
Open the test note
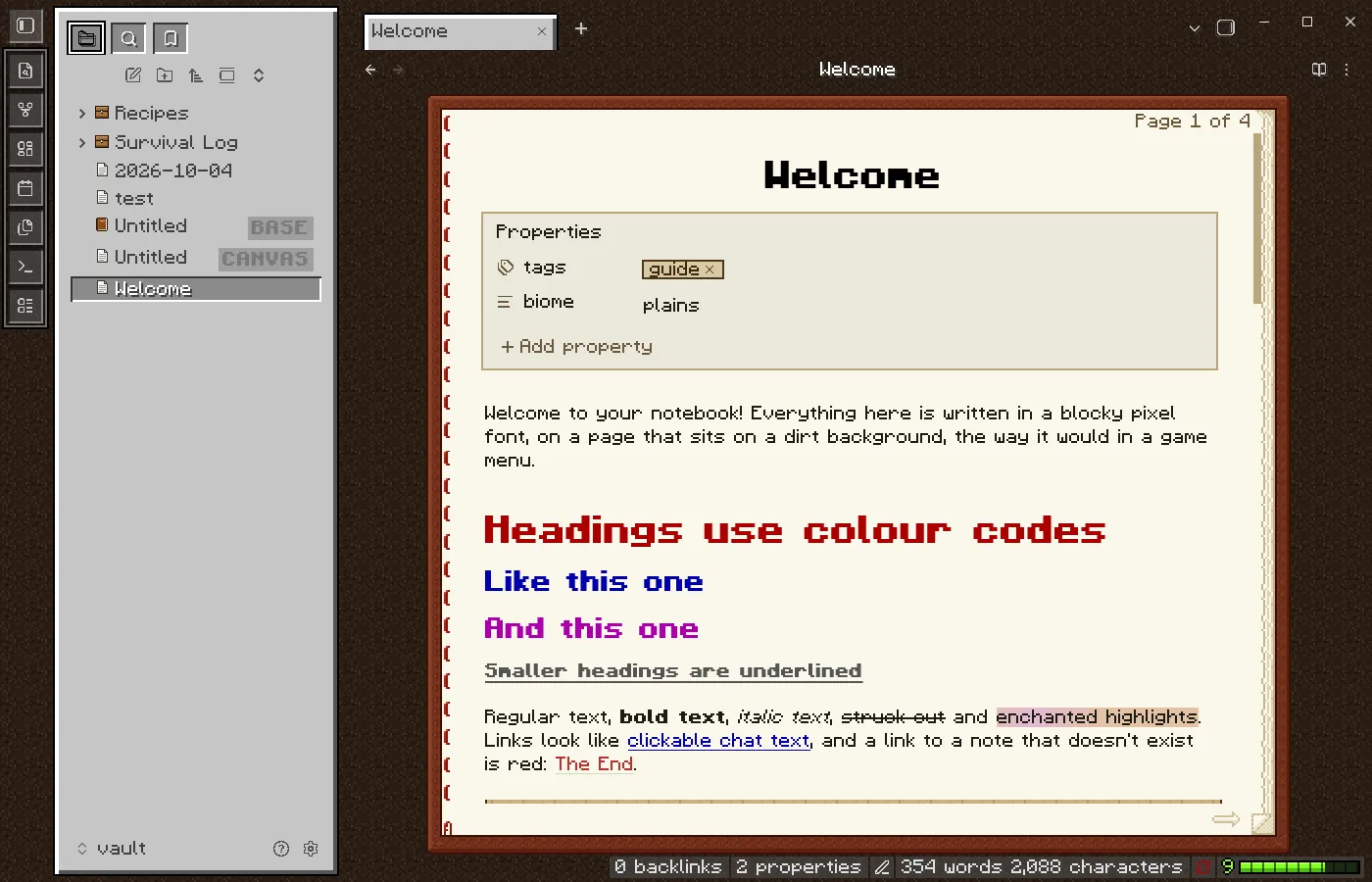click(x=196, y=198)
